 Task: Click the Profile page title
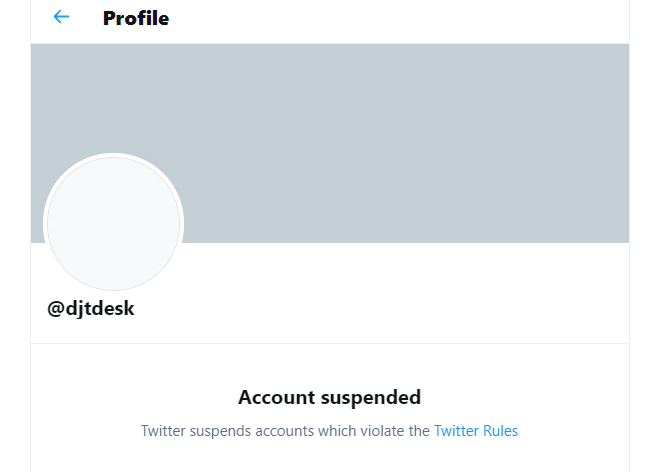(x=136, y=18)
